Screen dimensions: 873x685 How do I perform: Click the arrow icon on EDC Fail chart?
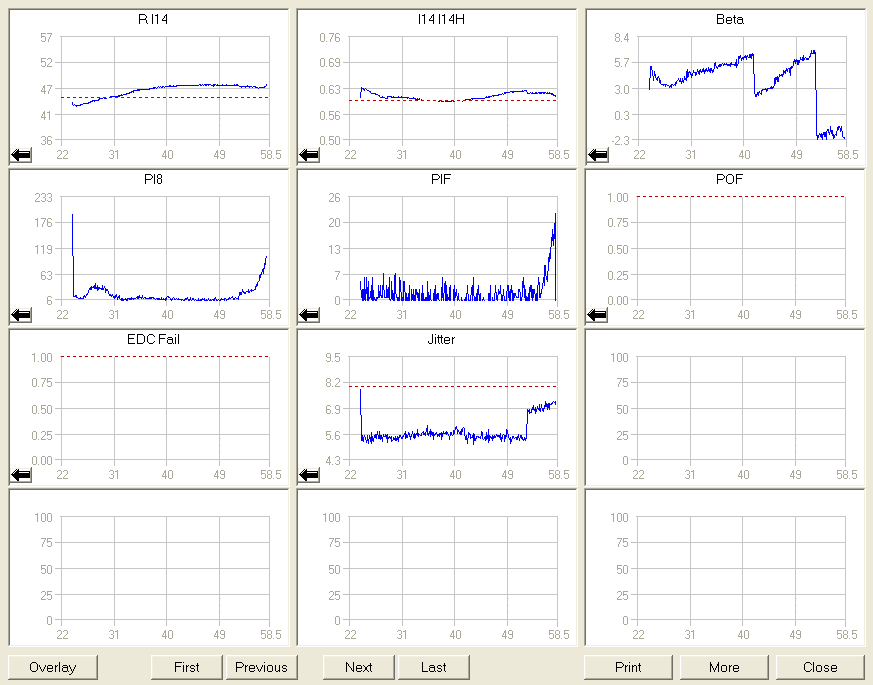(21, 474)
